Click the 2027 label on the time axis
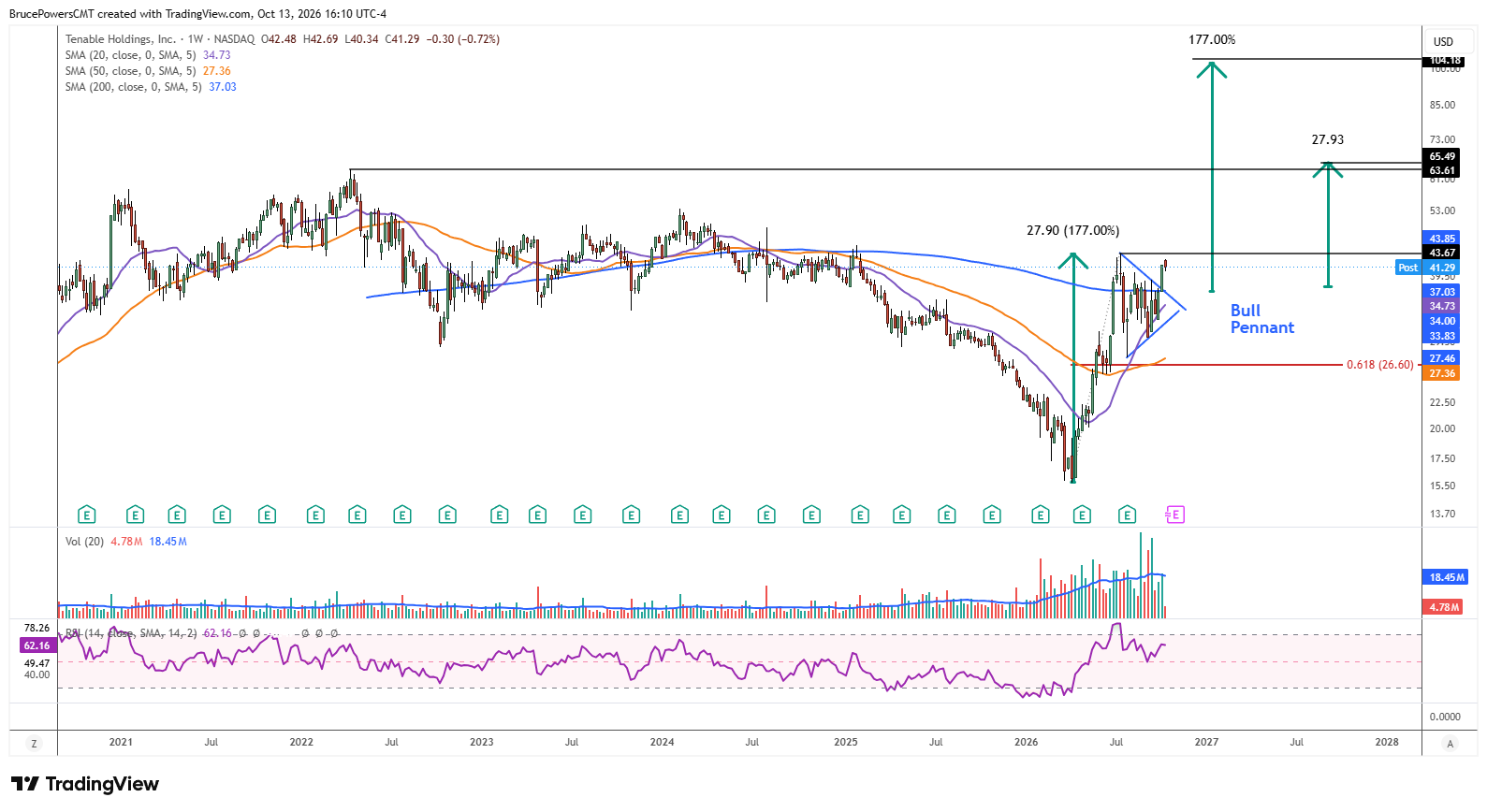Image resolution: width=1487 pixels, height=812 pixels. coord(1206,742)
